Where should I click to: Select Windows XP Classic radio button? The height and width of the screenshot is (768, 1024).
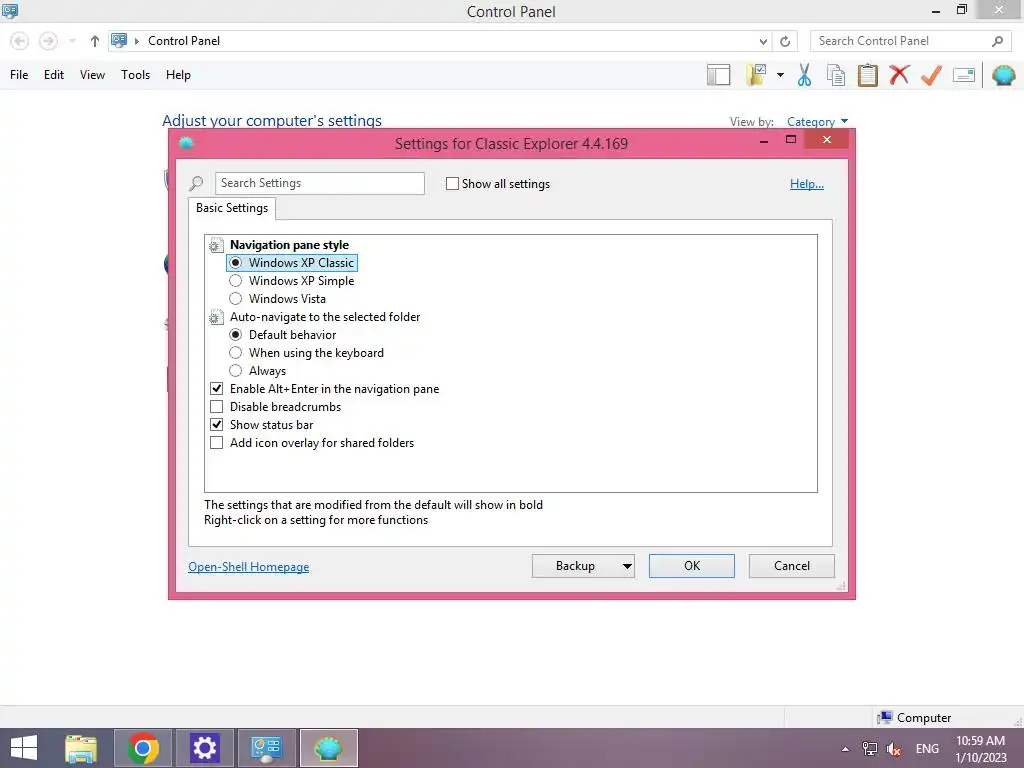[236, 263]
